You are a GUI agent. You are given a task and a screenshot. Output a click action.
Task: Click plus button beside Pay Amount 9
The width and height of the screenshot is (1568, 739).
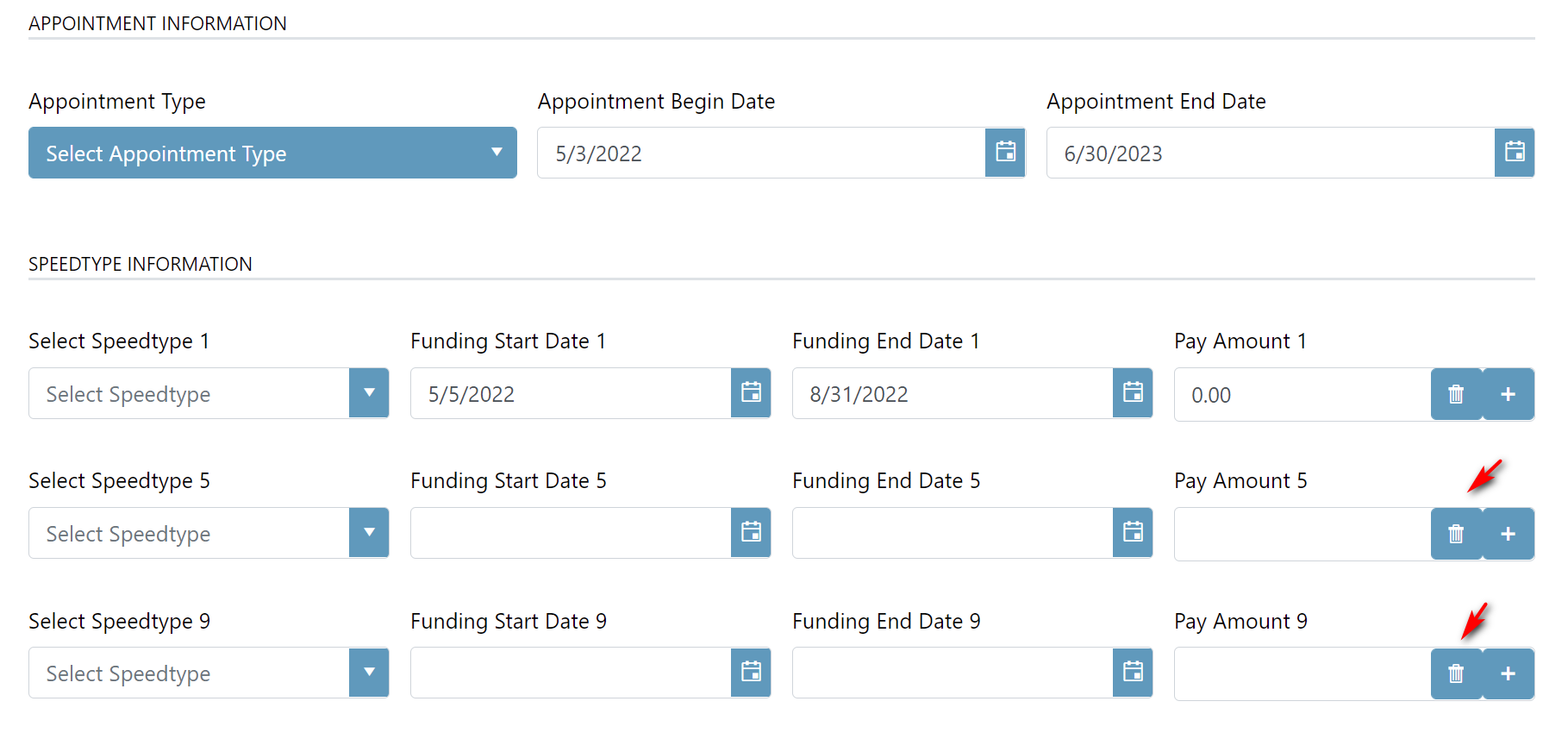1509,673
